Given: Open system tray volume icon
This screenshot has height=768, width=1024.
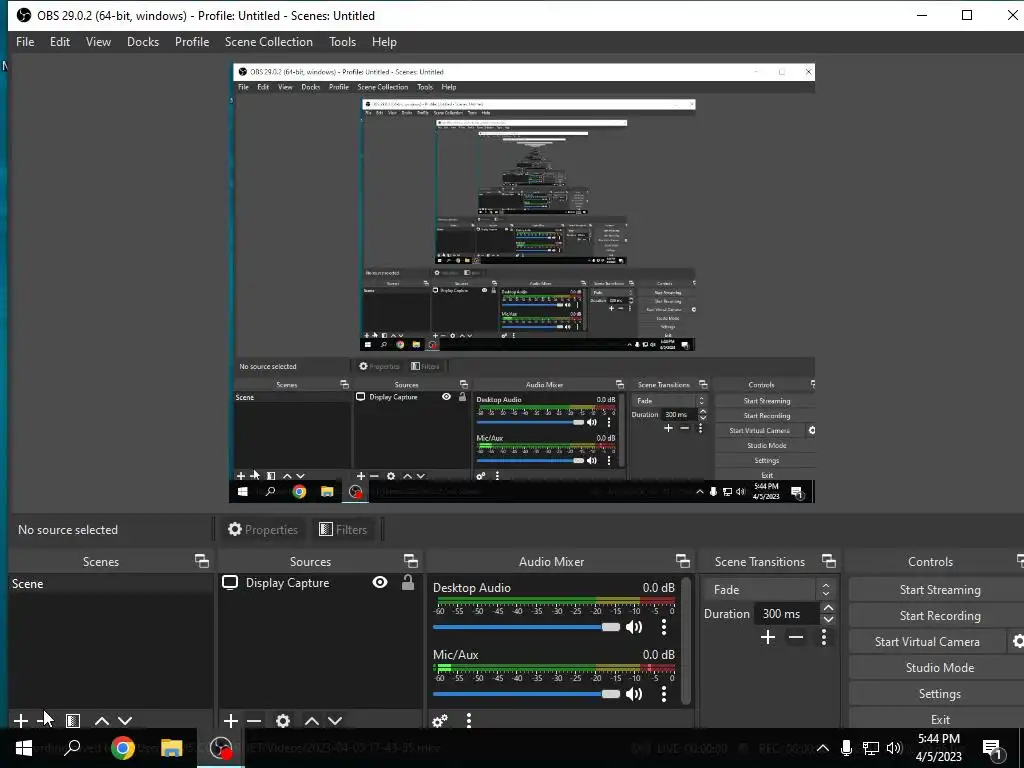Looking at the screenshot, I should (894, 748).
